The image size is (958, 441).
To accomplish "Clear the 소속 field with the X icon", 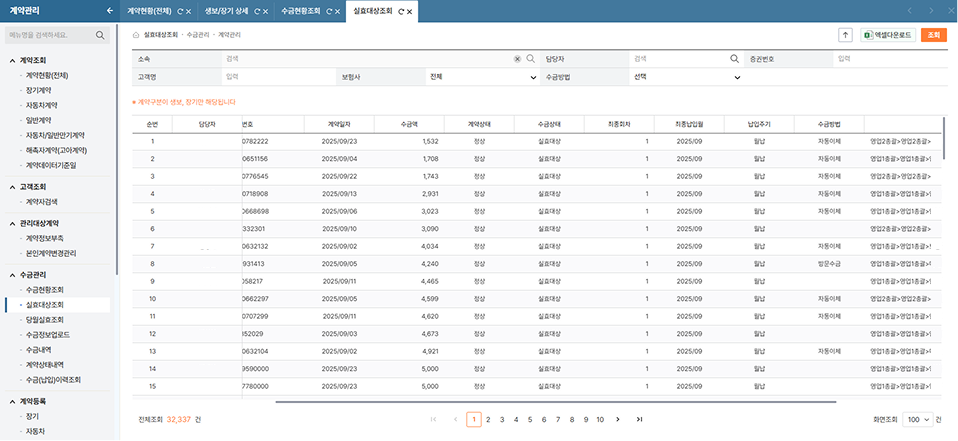I will pos(517,59).
